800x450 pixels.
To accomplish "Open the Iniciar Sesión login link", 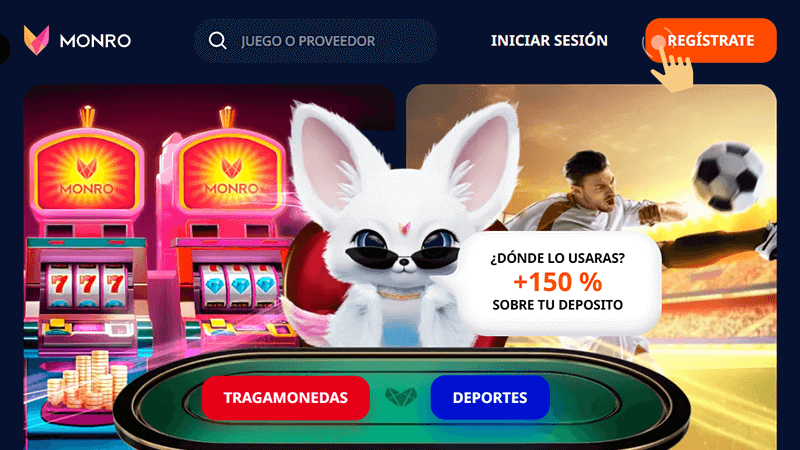I will [x=549, y=40].
